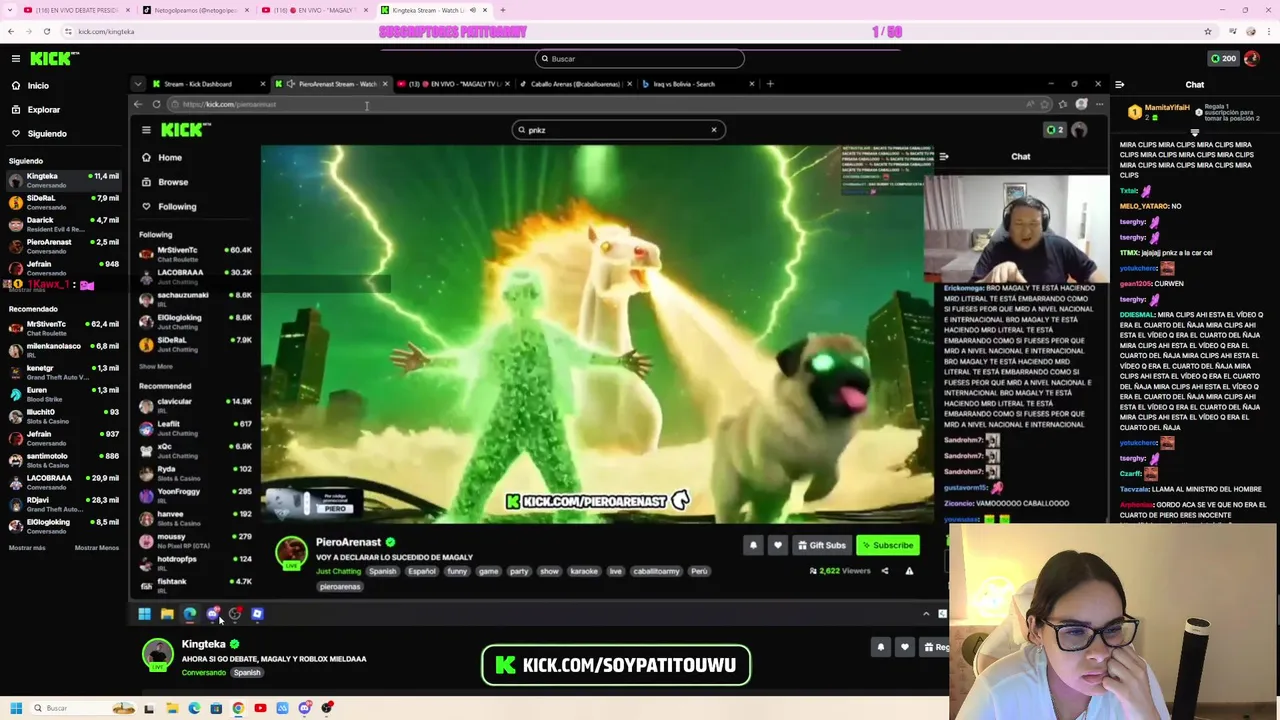Click the green Subscribe button

tap(888, 546)
